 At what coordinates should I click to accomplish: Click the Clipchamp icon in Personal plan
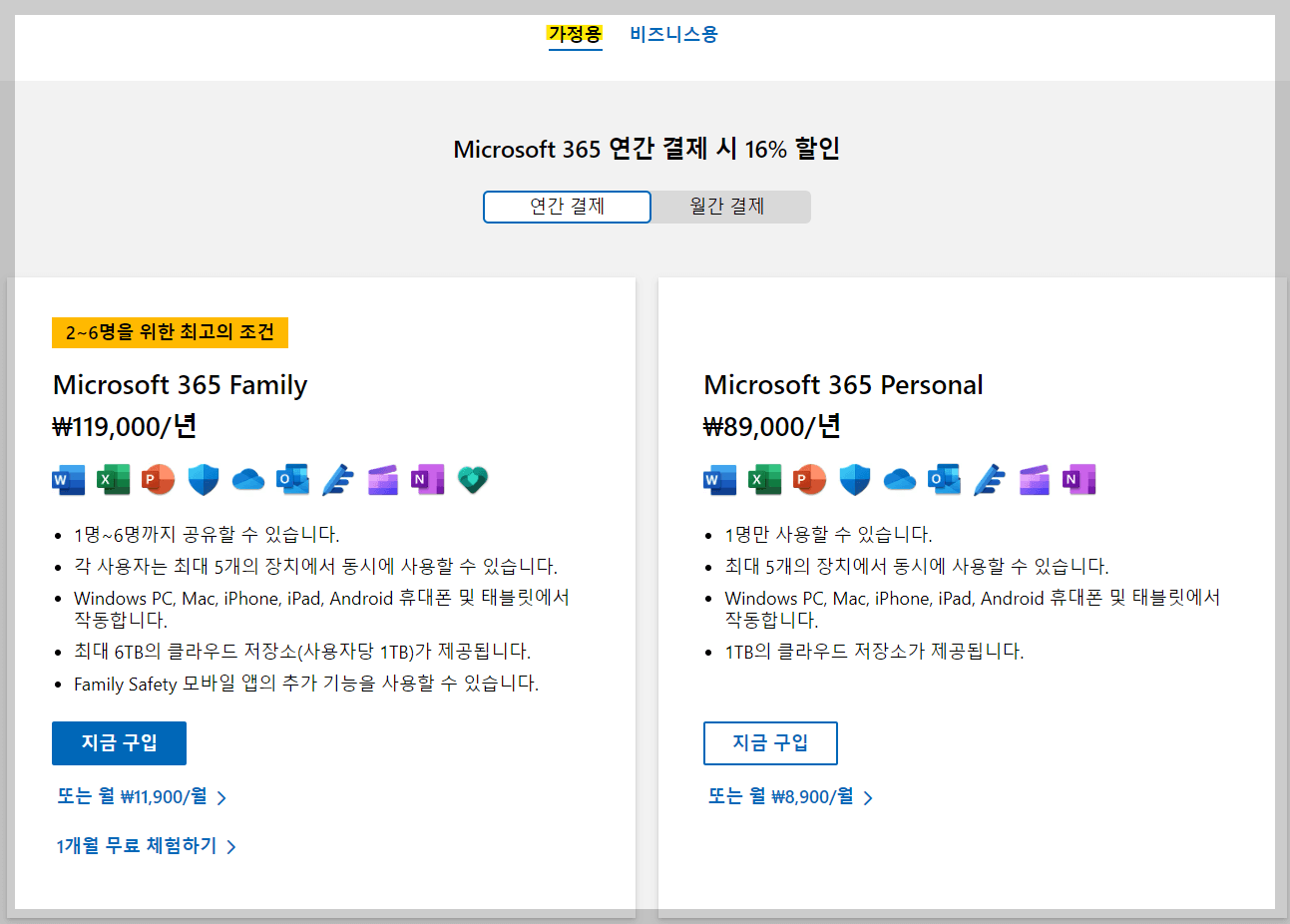click(x=1035, y=480)
